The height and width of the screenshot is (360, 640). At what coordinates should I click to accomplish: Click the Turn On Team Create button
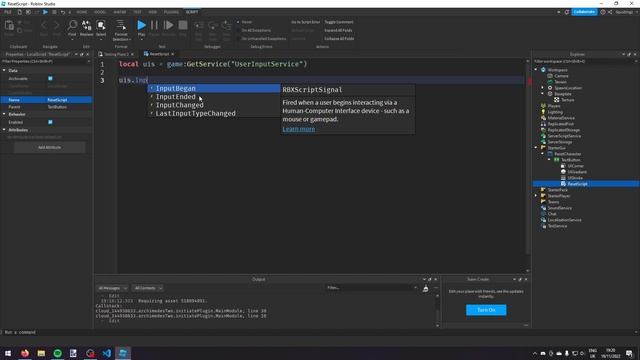tap(486, 310)
